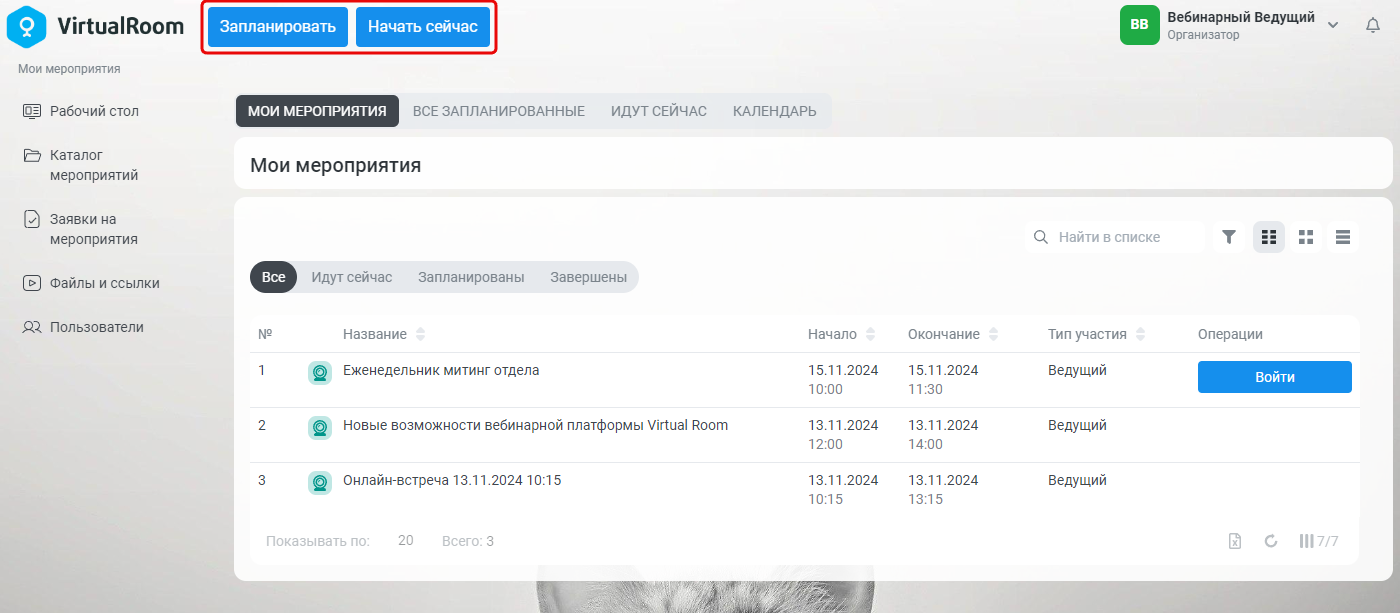Click the green BB user avatar
This screenshot has width=1400, height=613.
(x=1139, y=25)
